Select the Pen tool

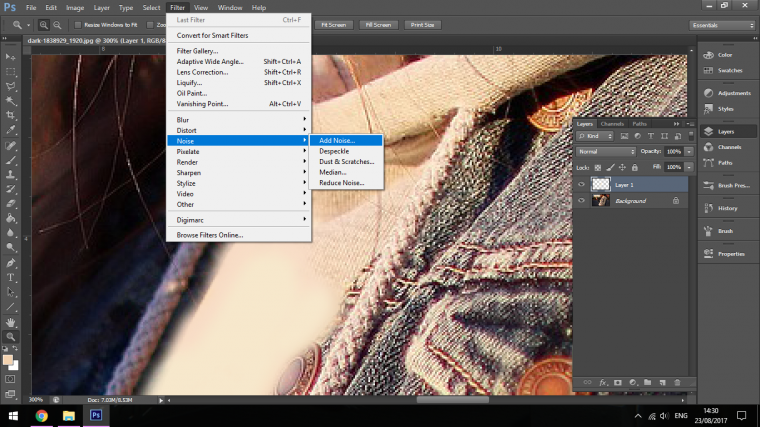[x=10, y=263]
